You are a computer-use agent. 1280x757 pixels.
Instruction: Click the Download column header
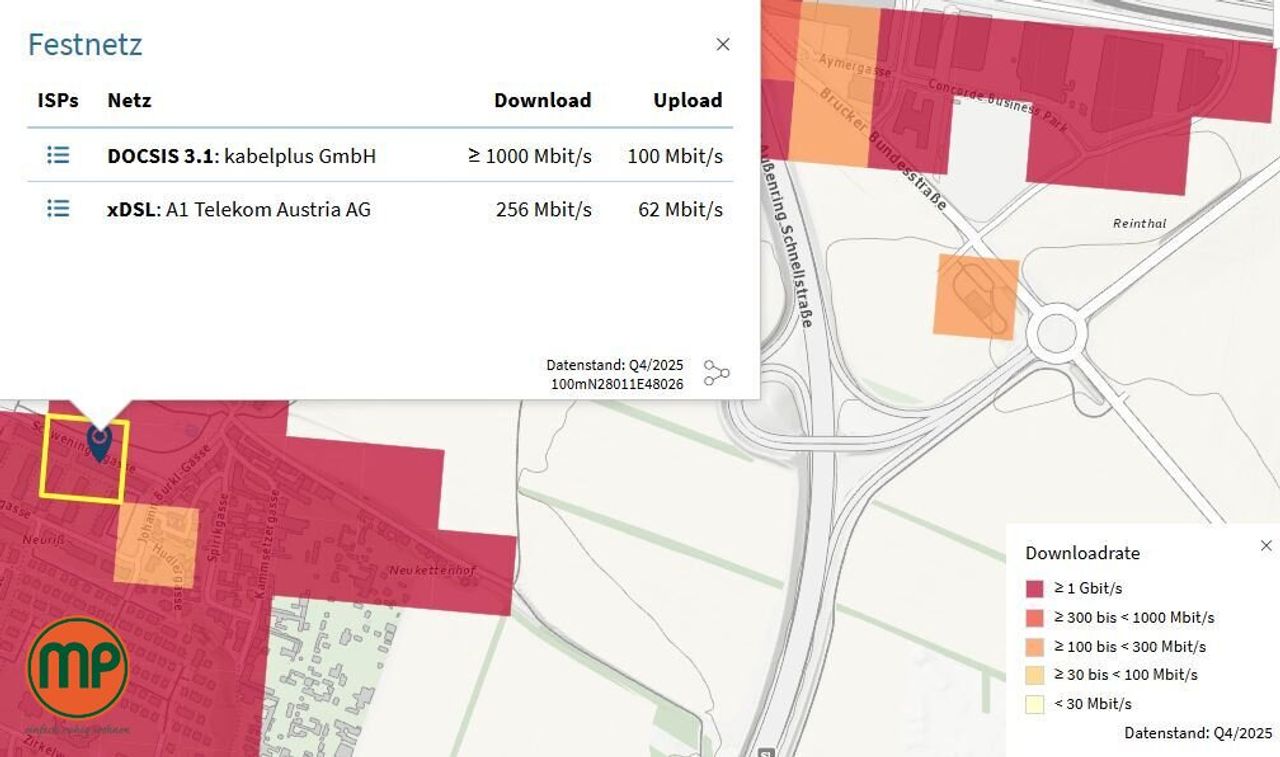543,100
